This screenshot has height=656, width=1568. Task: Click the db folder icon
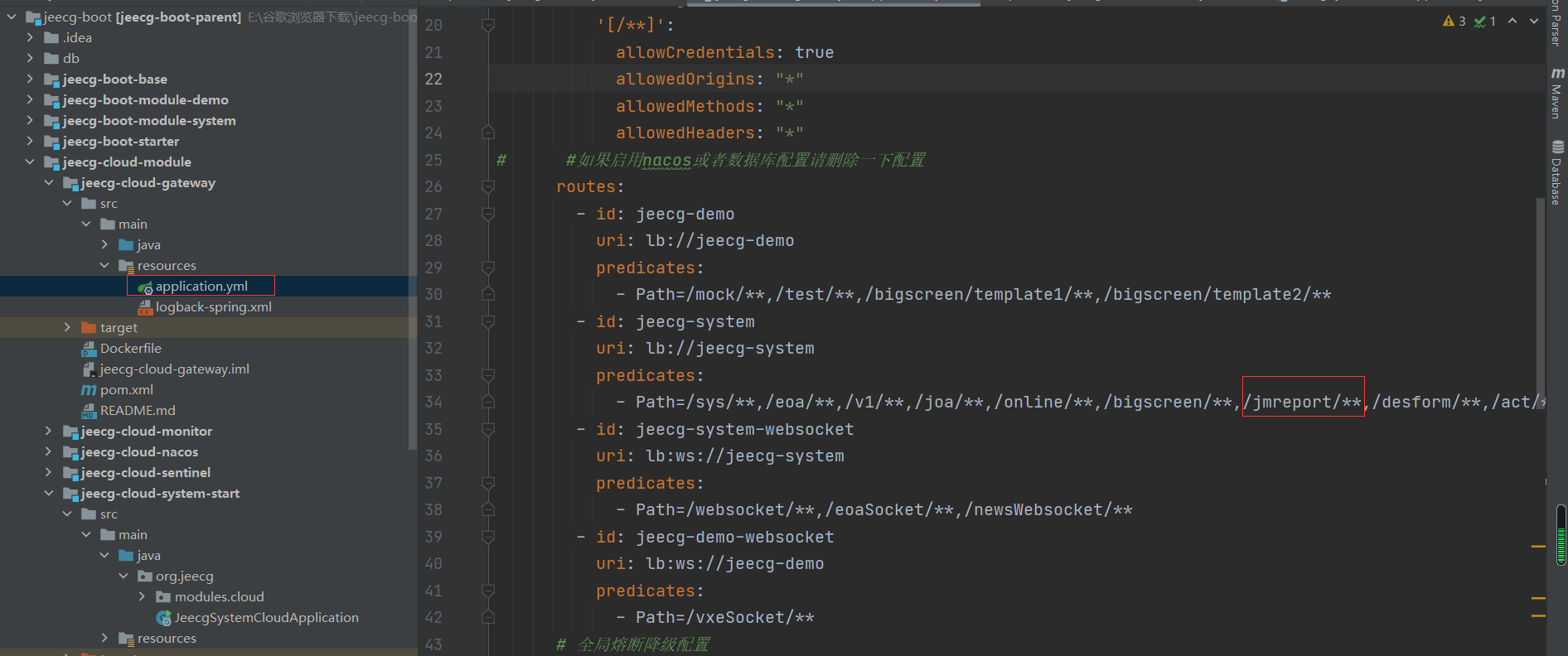[51, 58]
